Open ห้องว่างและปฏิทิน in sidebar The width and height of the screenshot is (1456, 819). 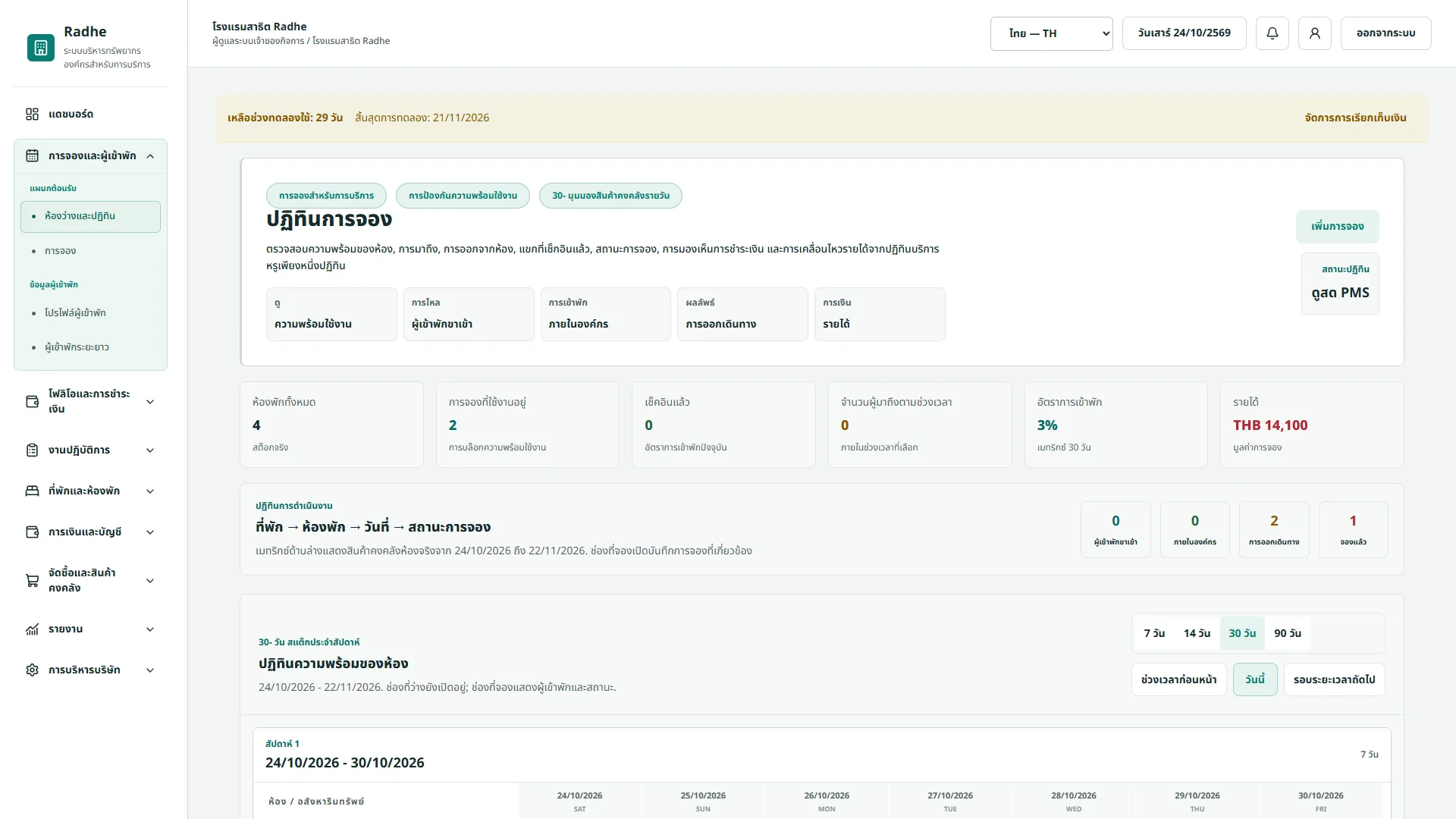90,216
